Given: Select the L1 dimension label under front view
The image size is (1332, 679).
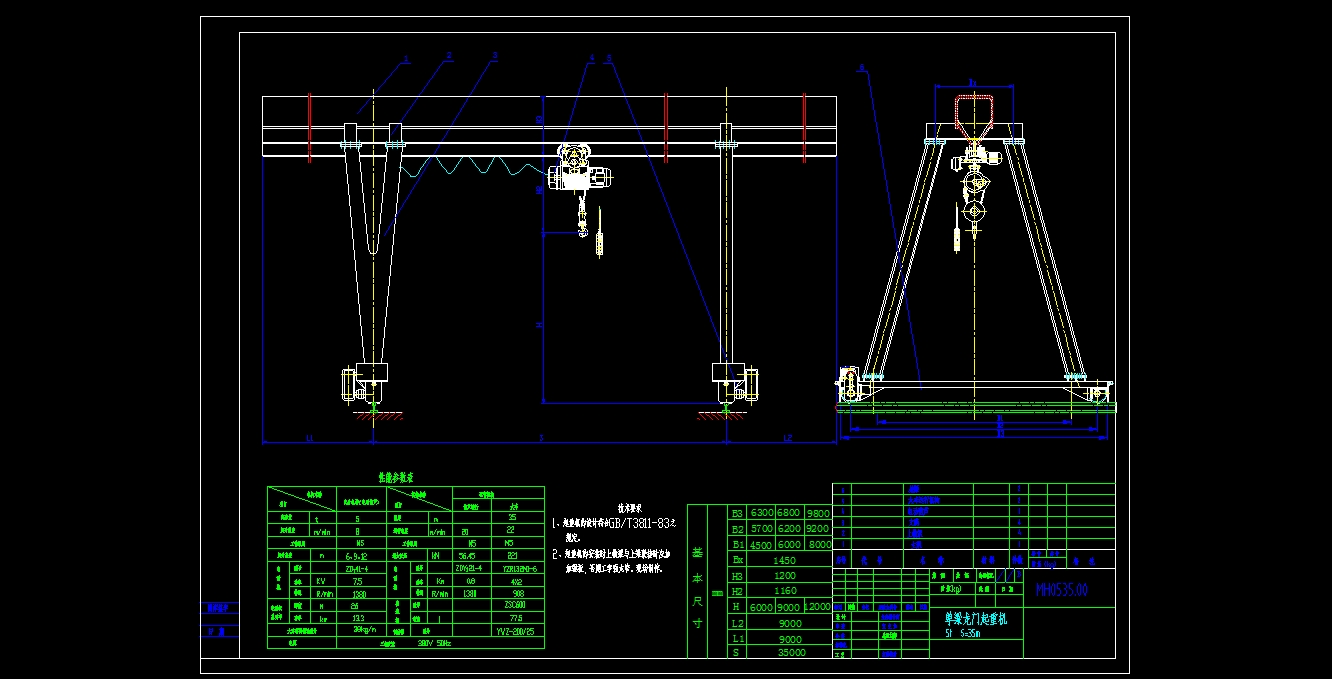Looking at the screenshot, I should pos(309,439).
